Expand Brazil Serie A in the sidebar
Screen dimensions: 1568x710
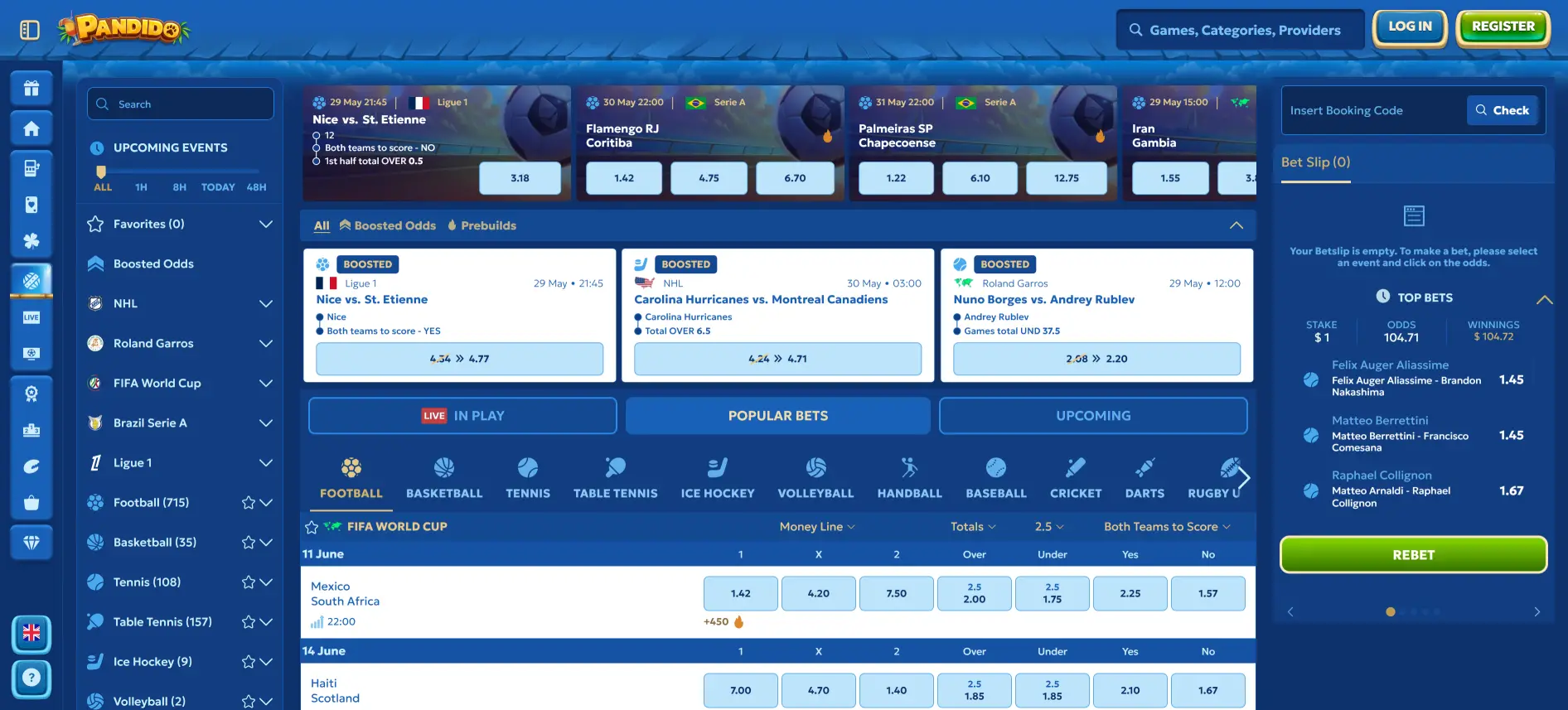(266, 423)
